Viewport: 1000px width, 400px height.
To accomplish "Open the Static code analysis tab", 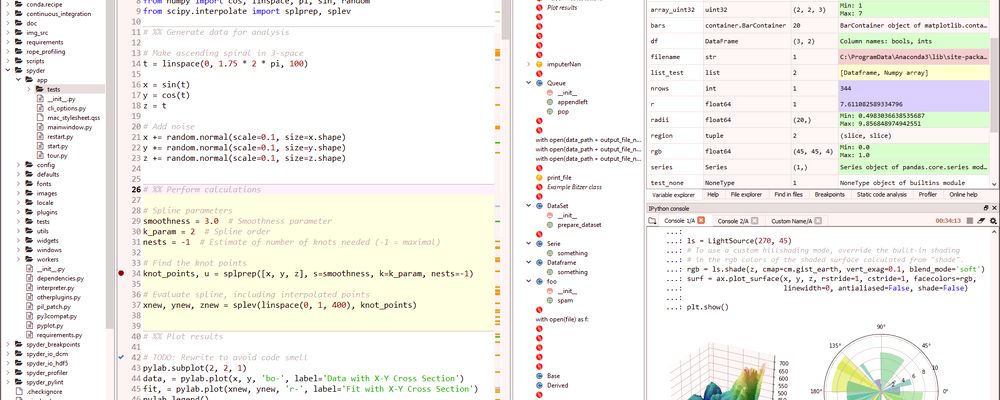I will (881, 195).
